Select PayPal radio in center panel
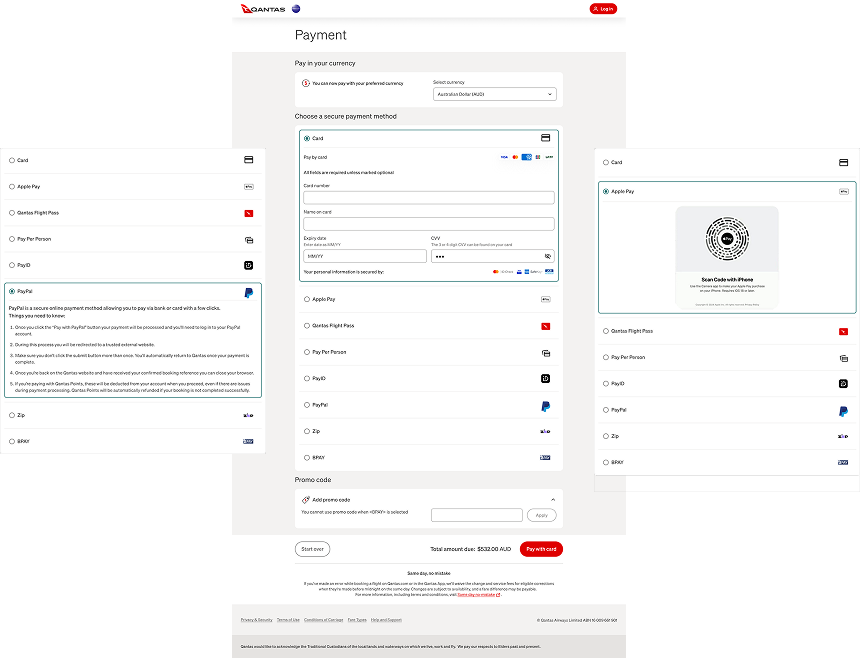Image resolution: width=860 pixels, height=658 pixels. [x=307, y=405]
